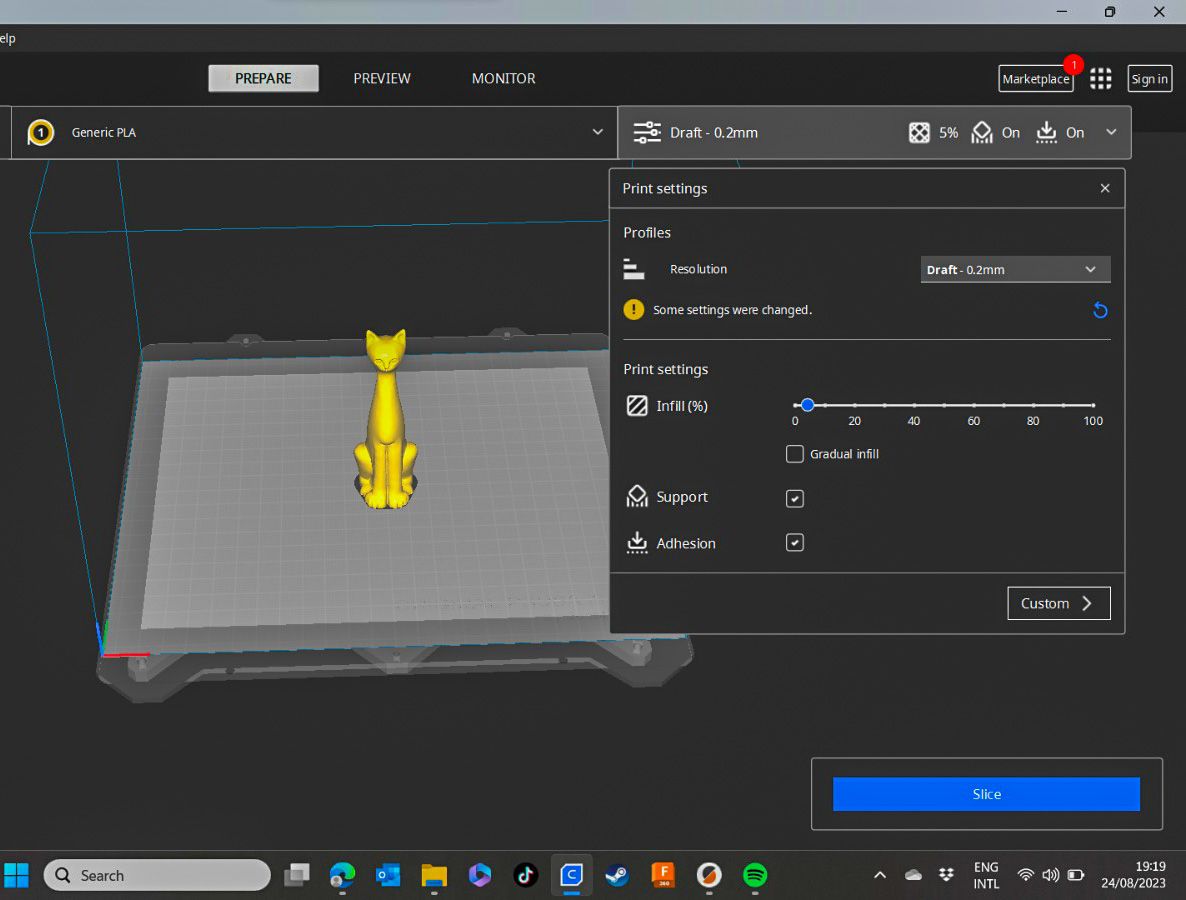Collapse the print settings summary chevron
This screenshot has height=900, width=1186.
(x=1111, y=132)
